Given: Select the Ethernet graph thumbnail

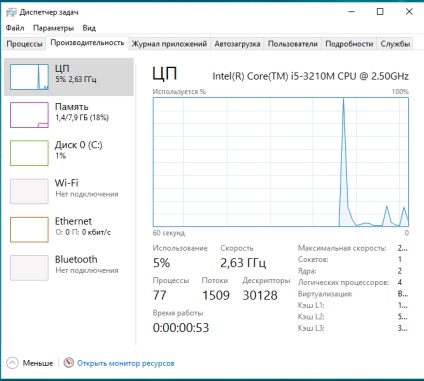Looking at the screenshot, I should [29, 229].
